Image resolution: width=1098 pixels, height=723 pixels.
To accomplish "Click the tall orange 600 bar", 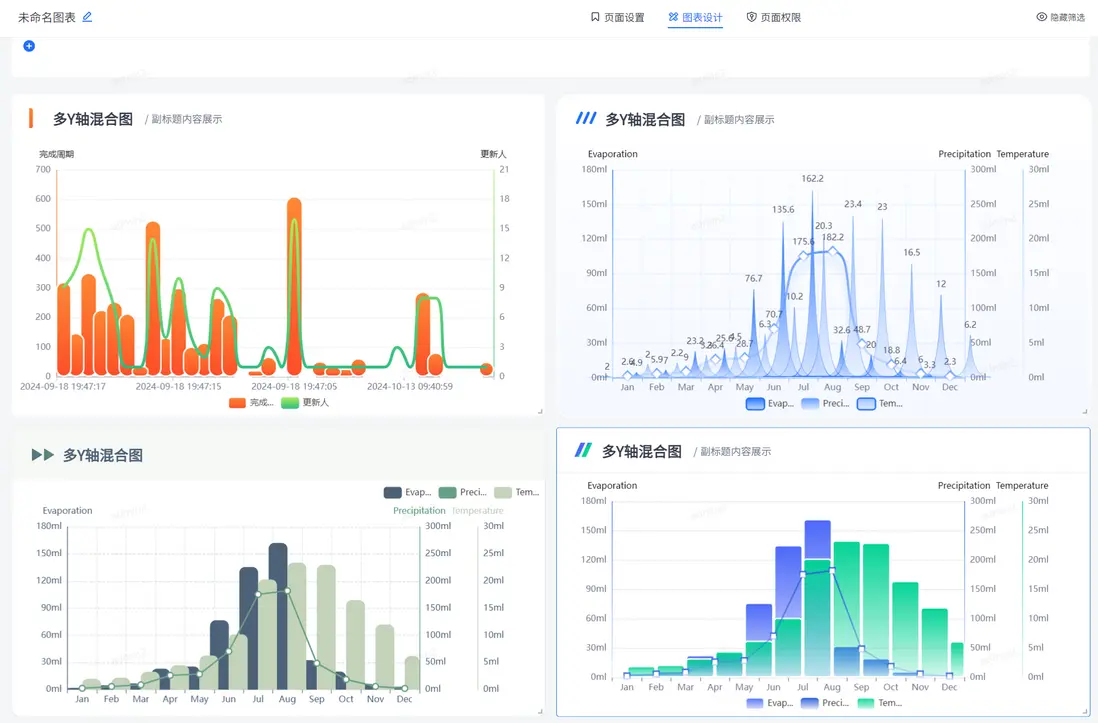I will [x=294, y=286].
